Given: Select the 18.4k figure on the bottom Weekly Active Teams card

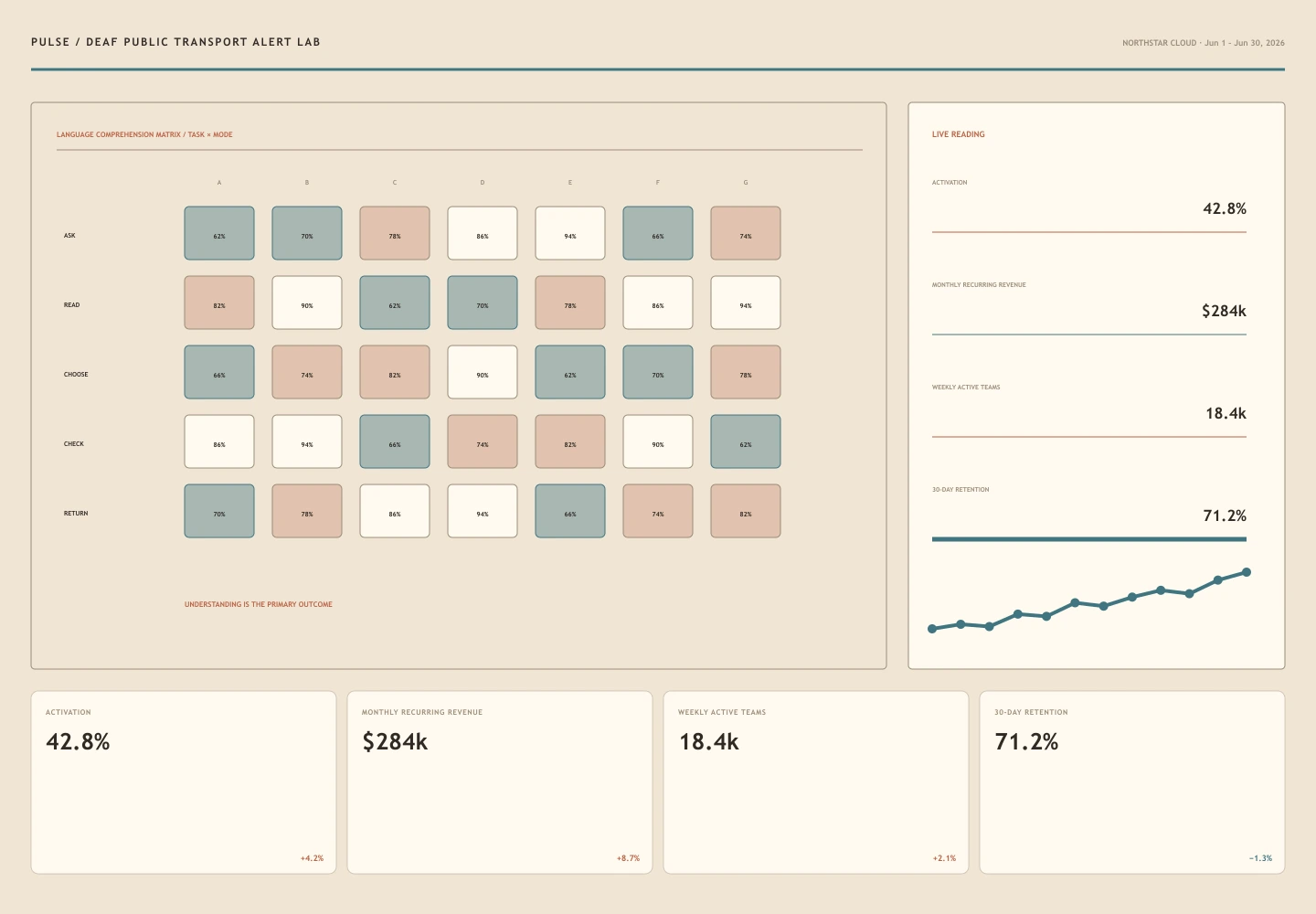Looking at the screenshot, I should click(708, 741).
